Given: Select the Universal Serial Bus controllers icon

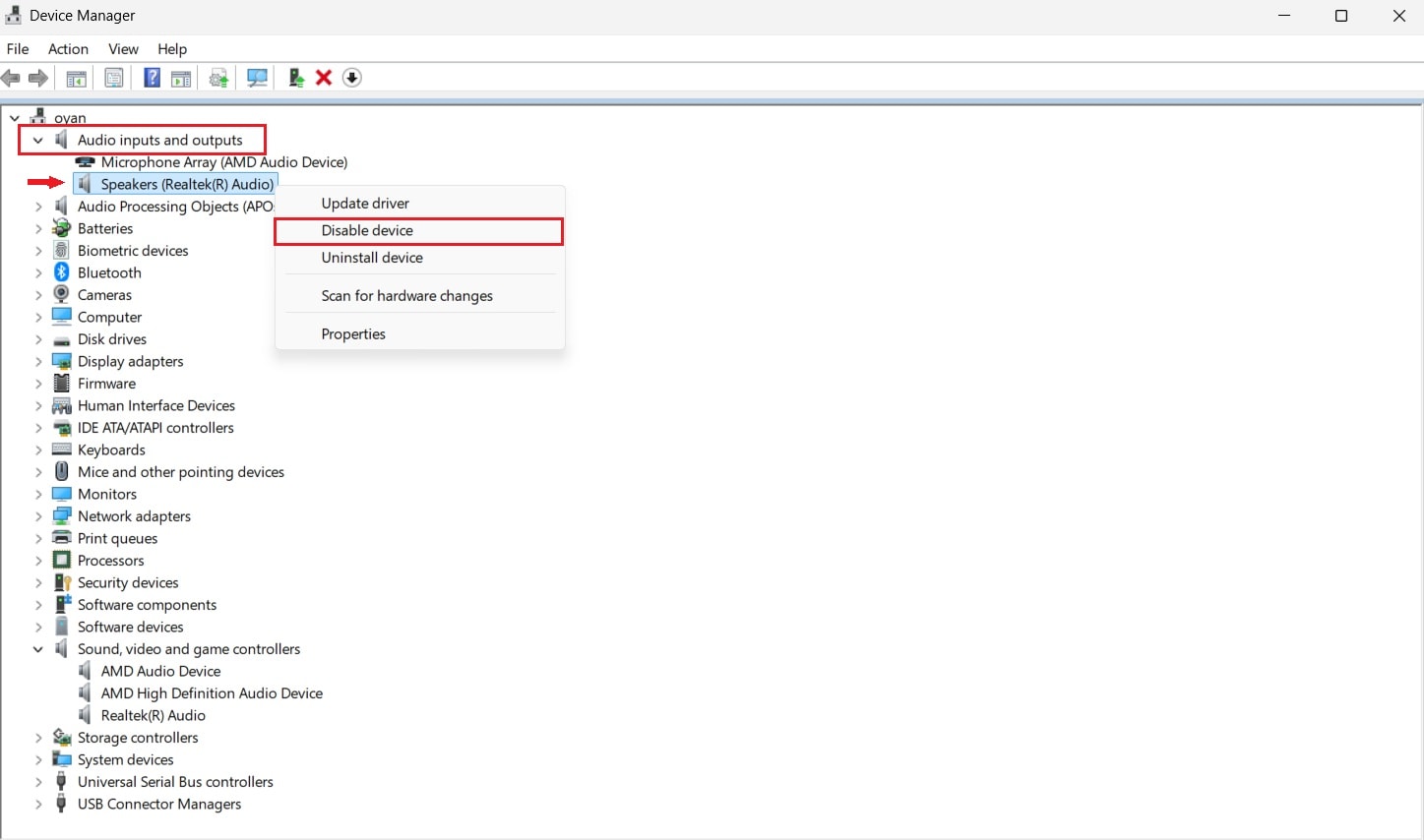Looking at the screenshot, I should tap(61, 781).
